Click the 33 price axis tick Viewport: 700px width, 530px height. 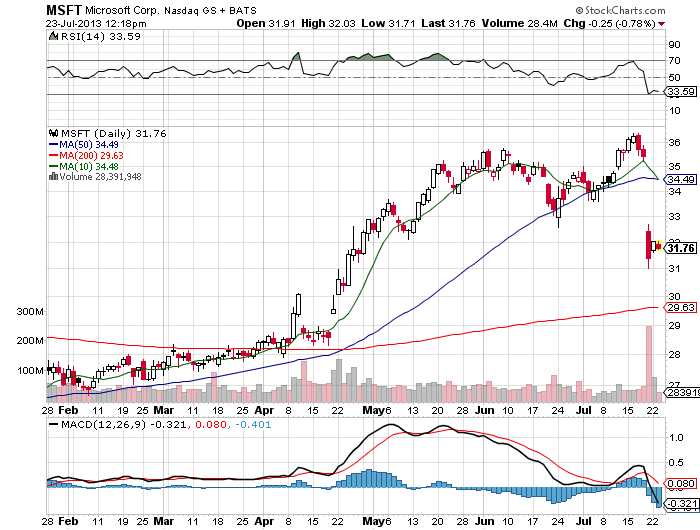pos(674,217)
